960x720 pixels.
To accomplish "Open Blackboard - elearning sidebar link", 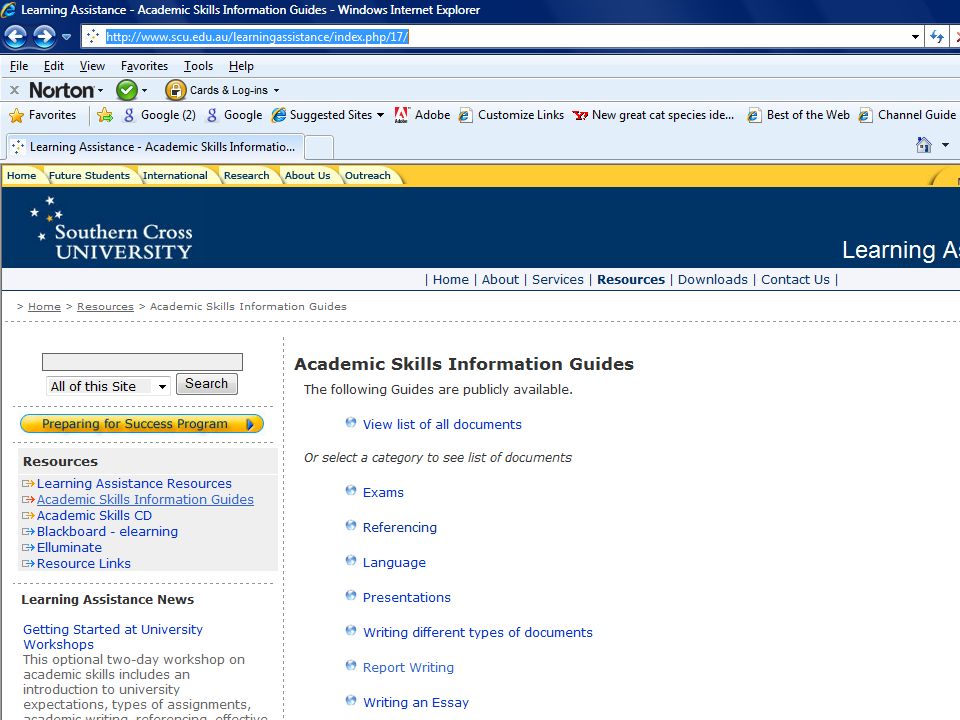I will (x=107, y=531).
